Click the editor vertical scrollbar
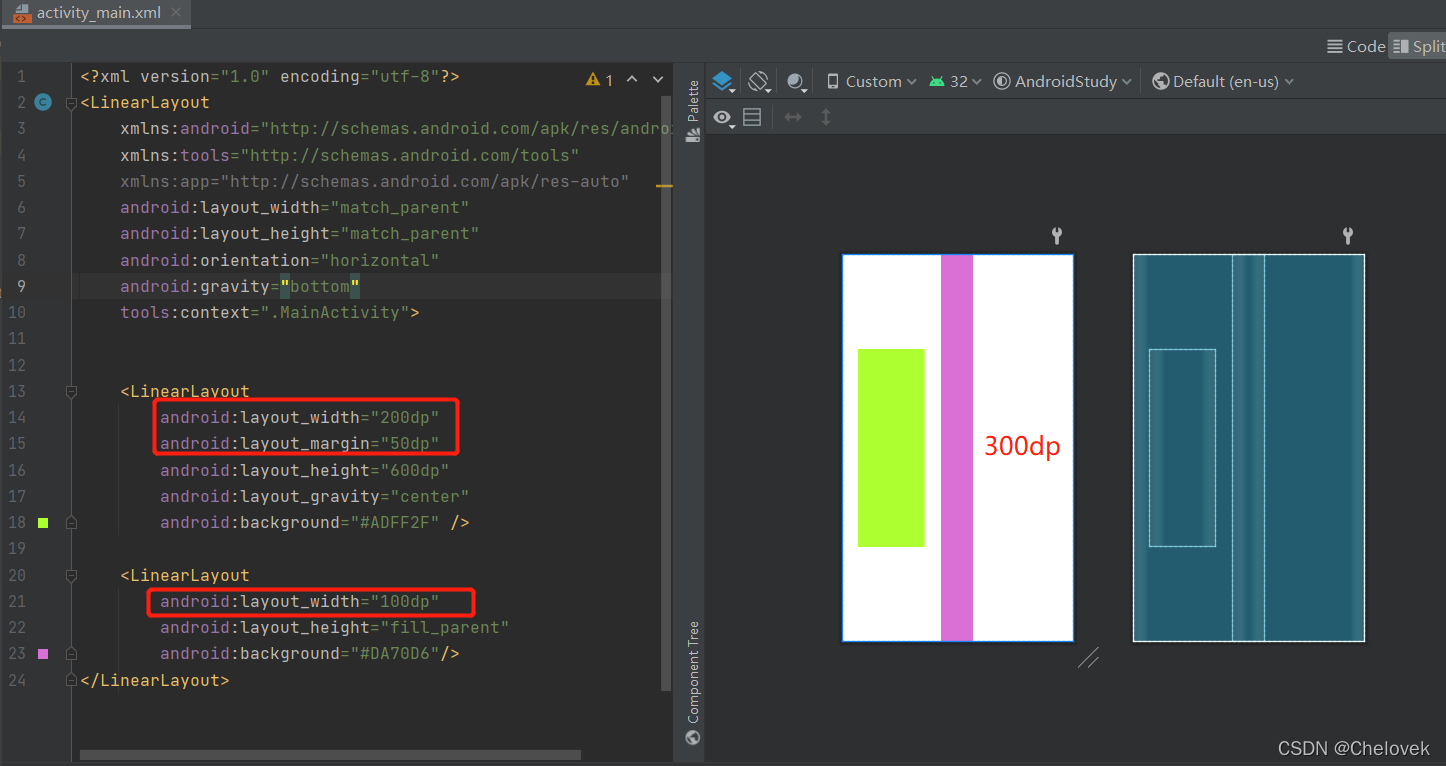 (x=667, y=393)
